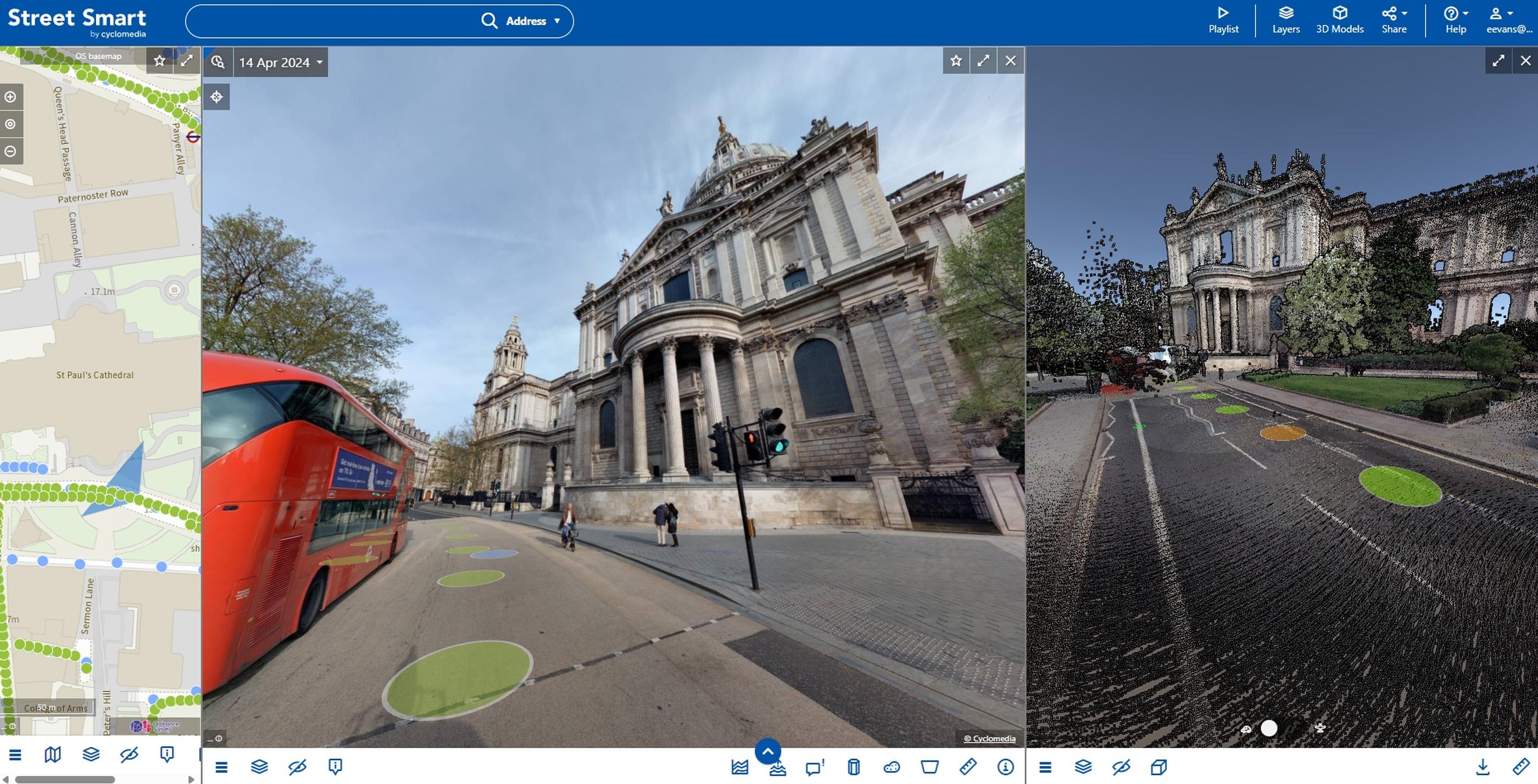Bookmark the map view with star
Viewport: 1538px width, 784px height.
(159, 60)
